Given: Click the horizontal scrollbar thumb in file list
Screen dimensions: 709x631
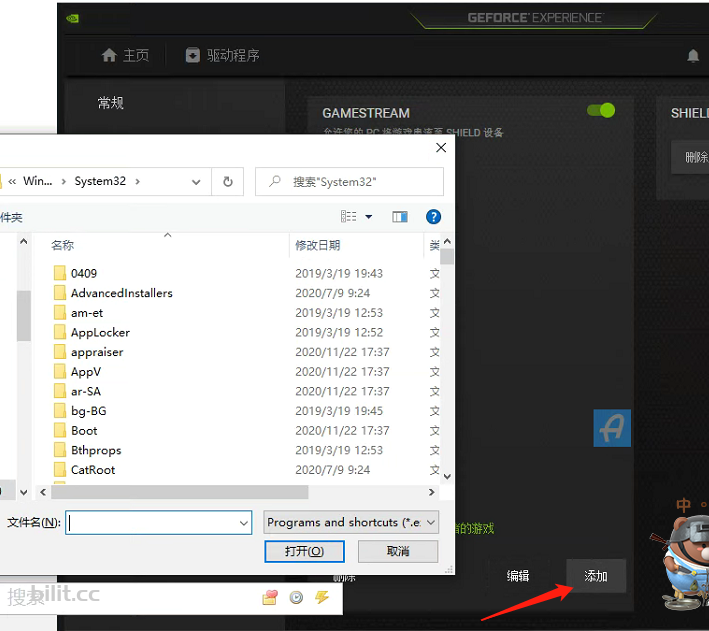Looking at the screenshot, I should pyautogui.click(x=180, y=492).
